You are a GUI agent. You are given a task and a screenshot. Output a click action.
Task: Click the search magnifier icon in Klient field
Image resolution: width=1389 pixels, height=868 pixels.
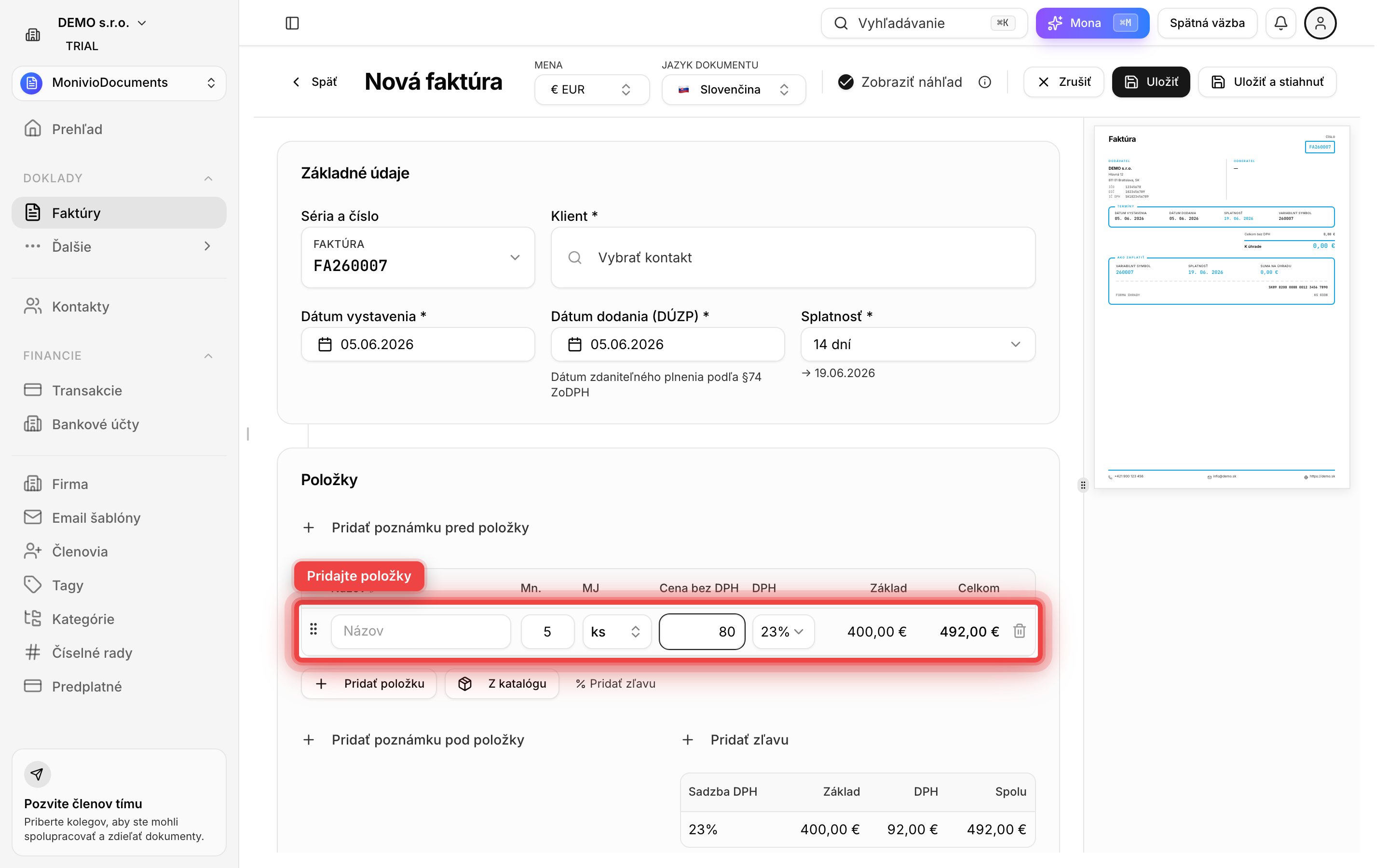pyautogui.click(x=574, y=258)
